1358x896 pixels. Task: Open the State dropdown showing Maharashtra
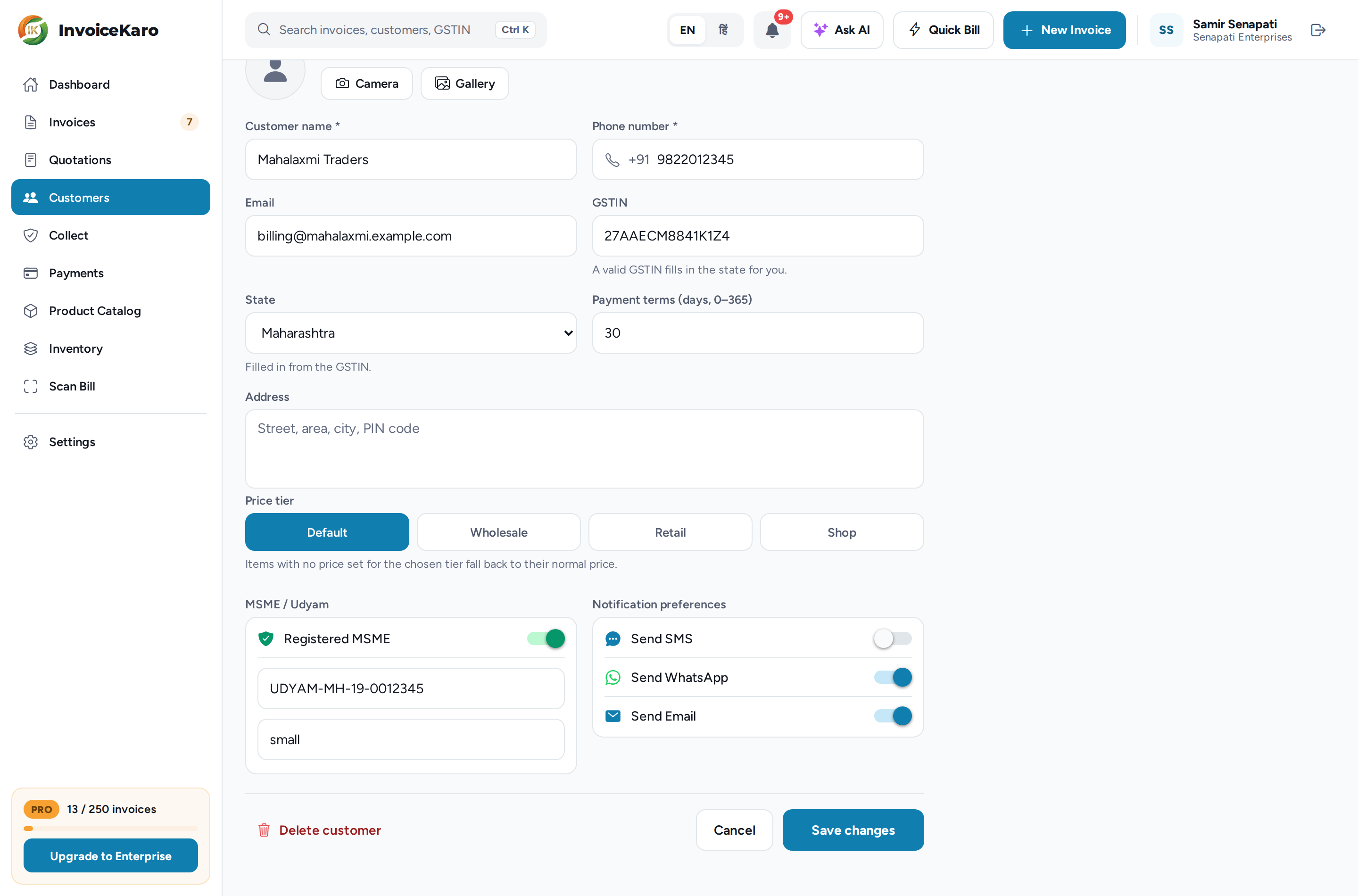pos(411,332)
